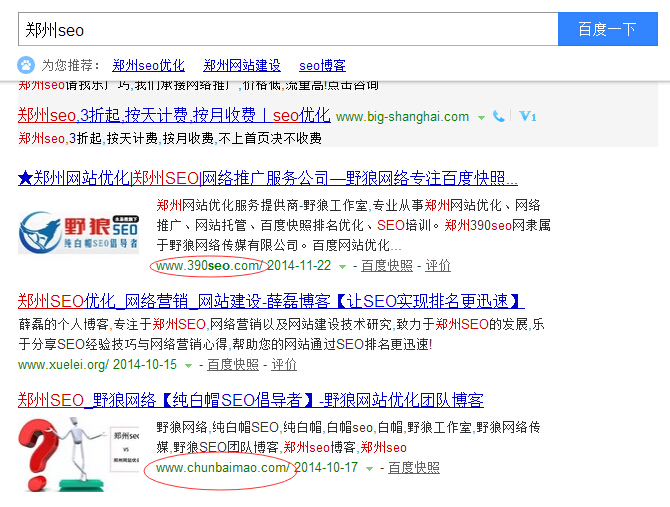The image size is (670, 507).
Task: Select the 郑州seo优化 suggested search
Action: pos(148,65)
